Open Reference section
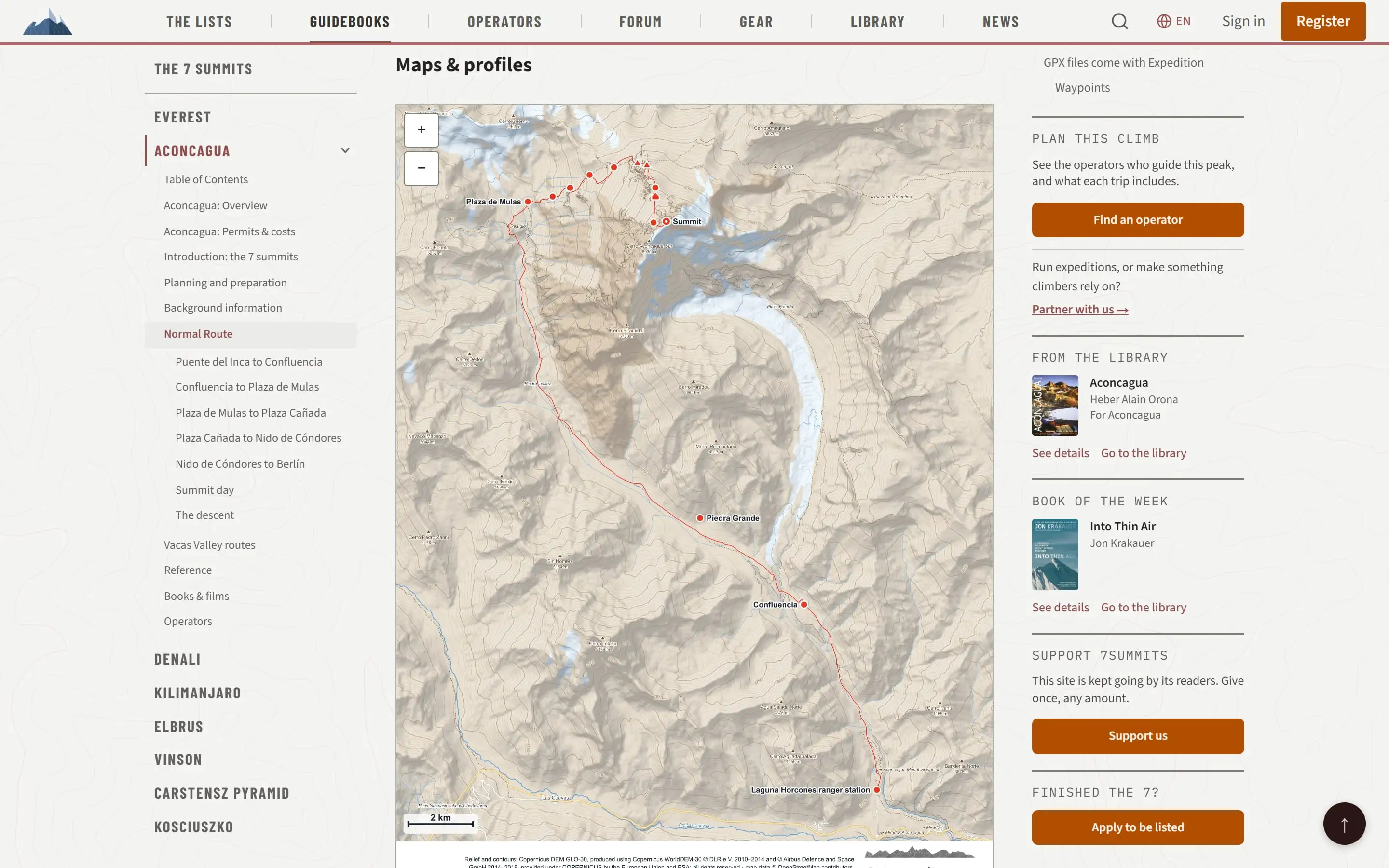This screenshot has height=868, width=1389. (x=188, y=570)
